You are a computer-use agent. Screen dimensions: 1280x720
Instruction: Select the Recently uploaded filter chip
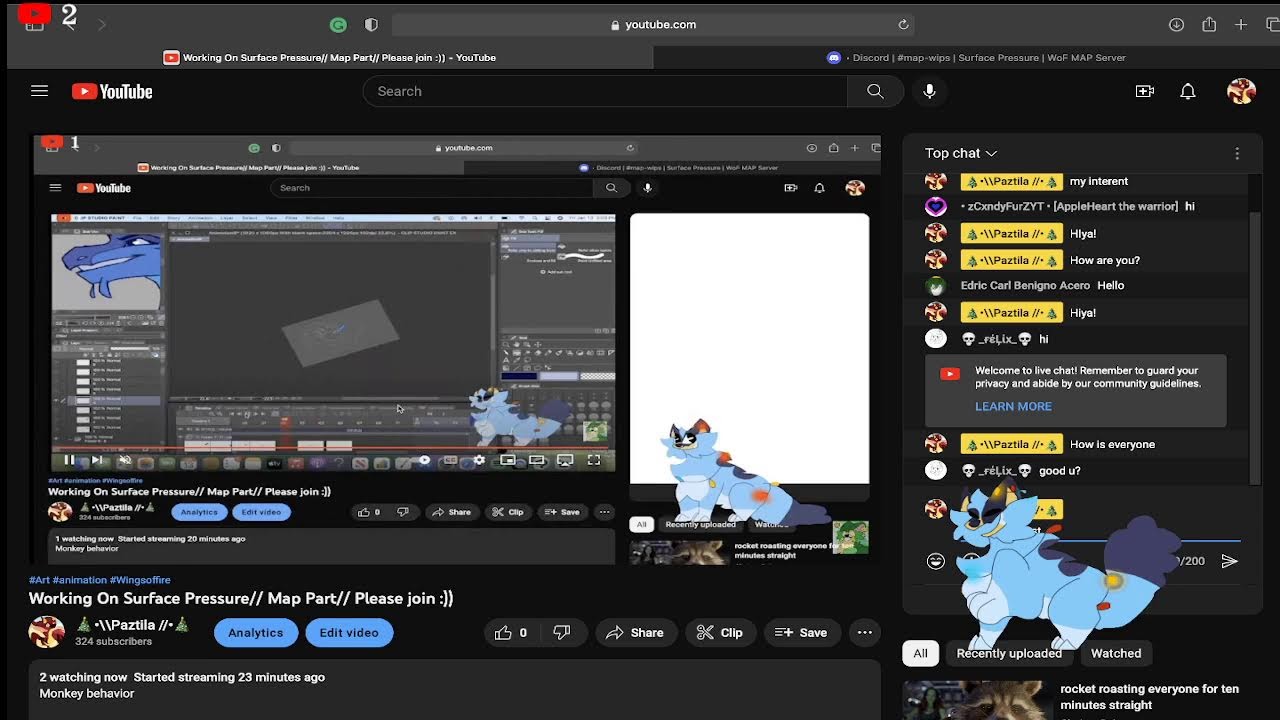tap(1009, 653)
